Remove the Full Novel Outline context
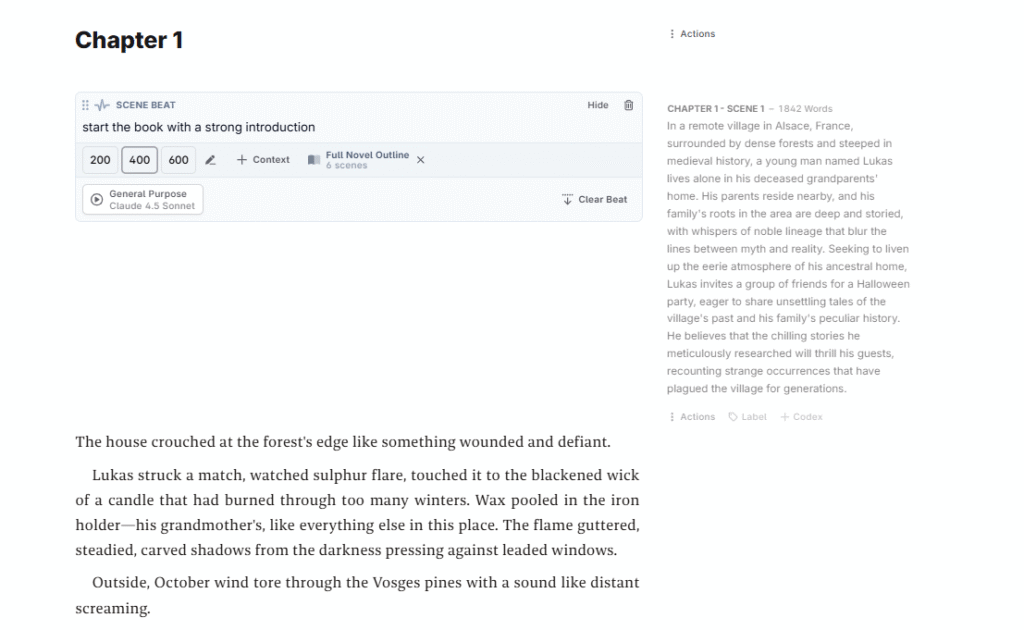Screen dimensions: 1024x630 [x=420, y=160]
